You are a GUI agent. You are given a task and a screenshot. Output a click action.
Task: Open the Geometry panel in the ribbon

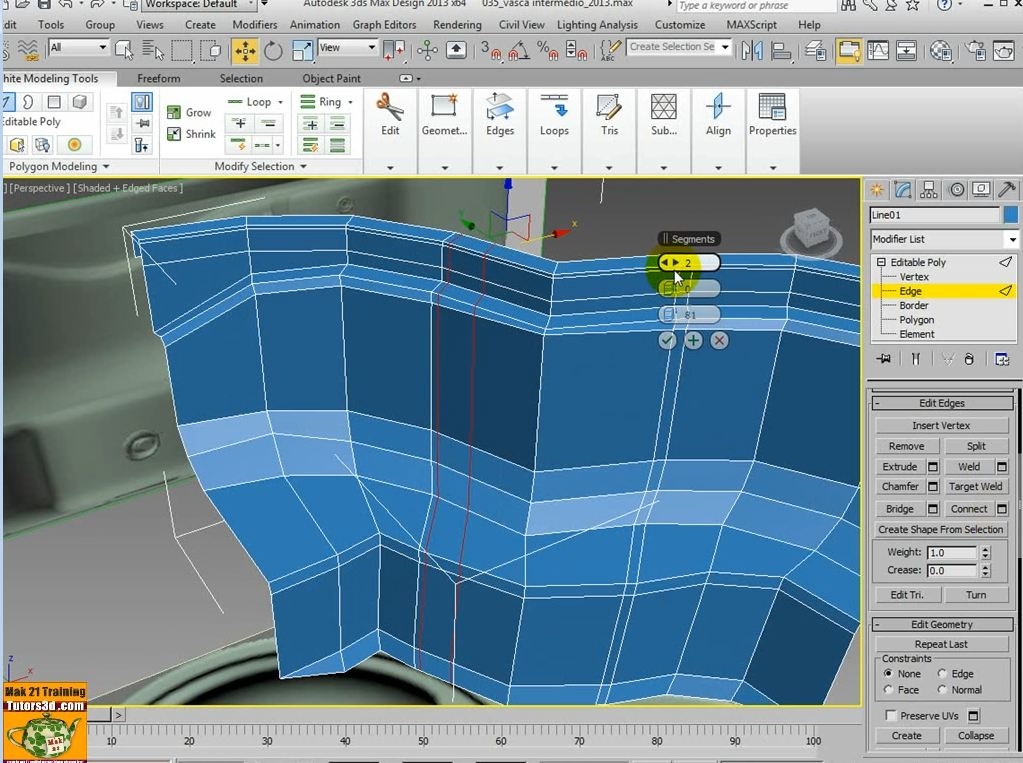pyautogui.click(x=444, y=118)
